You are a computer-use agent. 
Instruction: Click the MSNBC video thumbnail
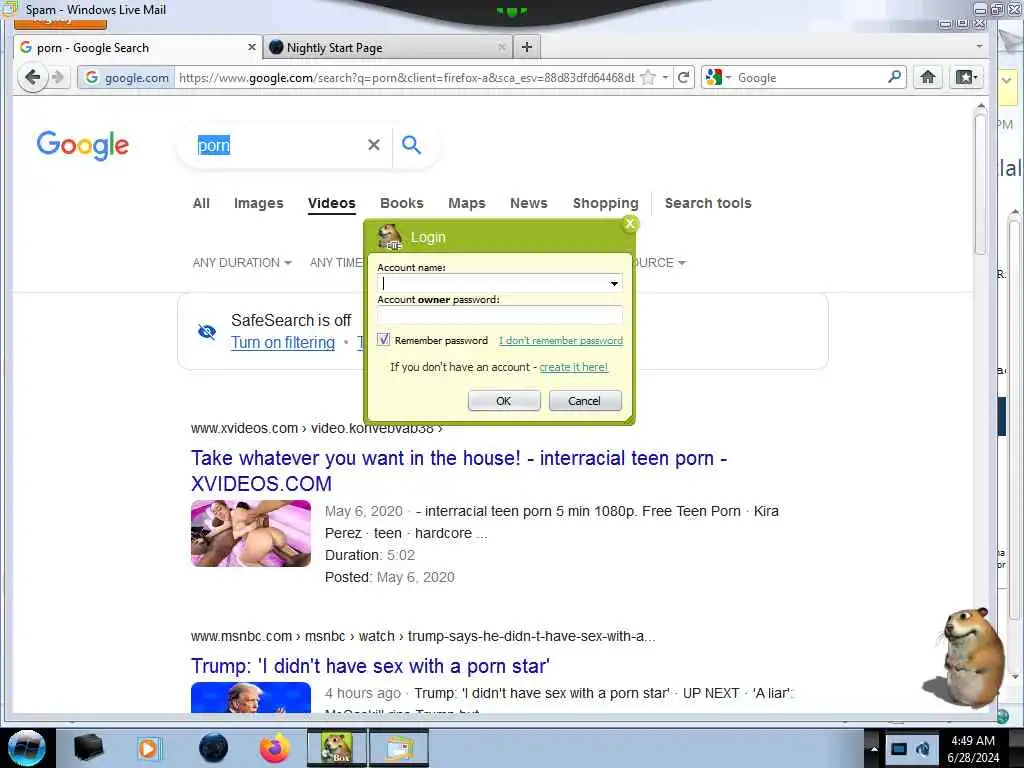tap(251, 697)
